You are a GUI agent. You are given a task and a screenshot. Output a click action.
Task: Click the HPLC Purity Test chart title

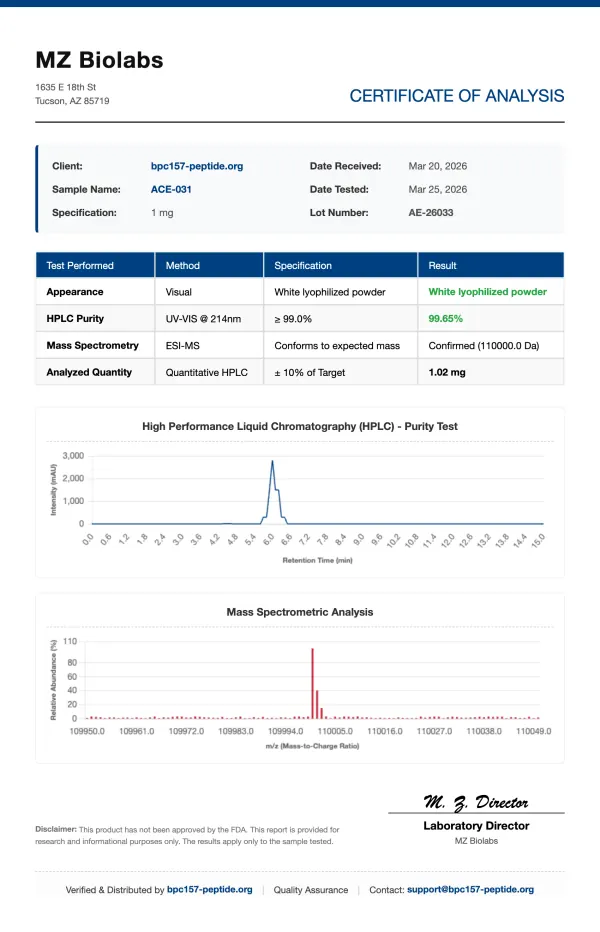pyautogui.click(x=300, y=426)
